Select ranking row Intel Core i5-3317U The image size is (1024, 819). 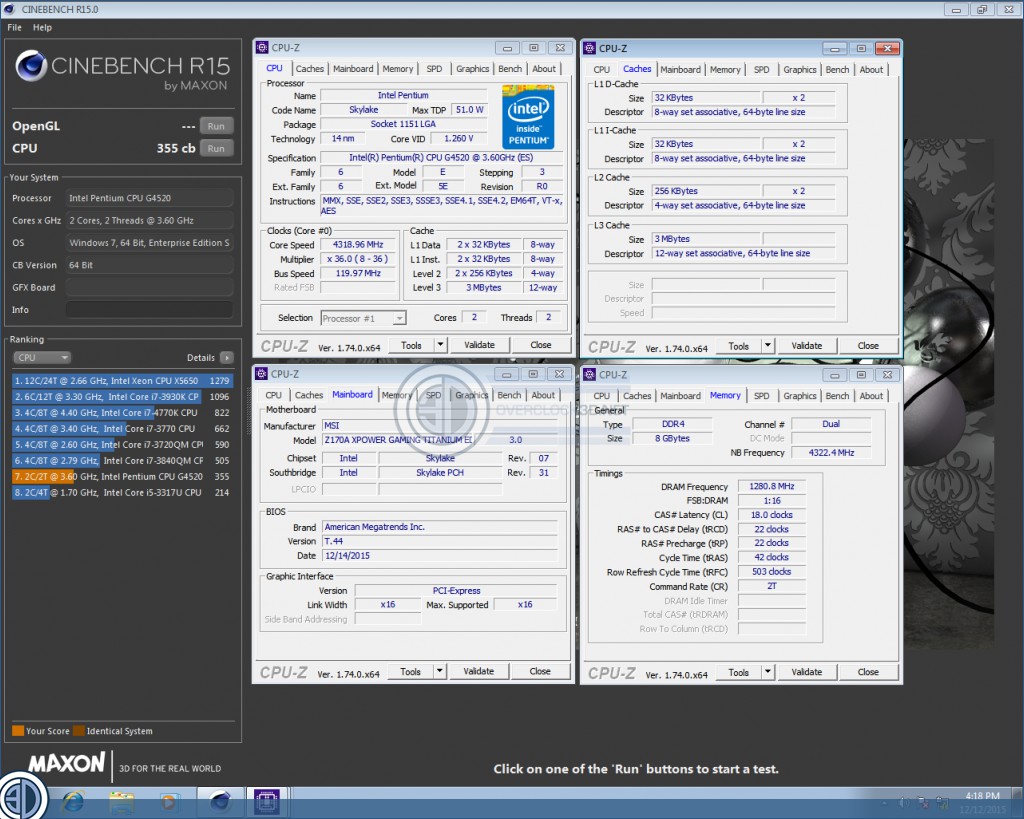[x=122, y=492]
